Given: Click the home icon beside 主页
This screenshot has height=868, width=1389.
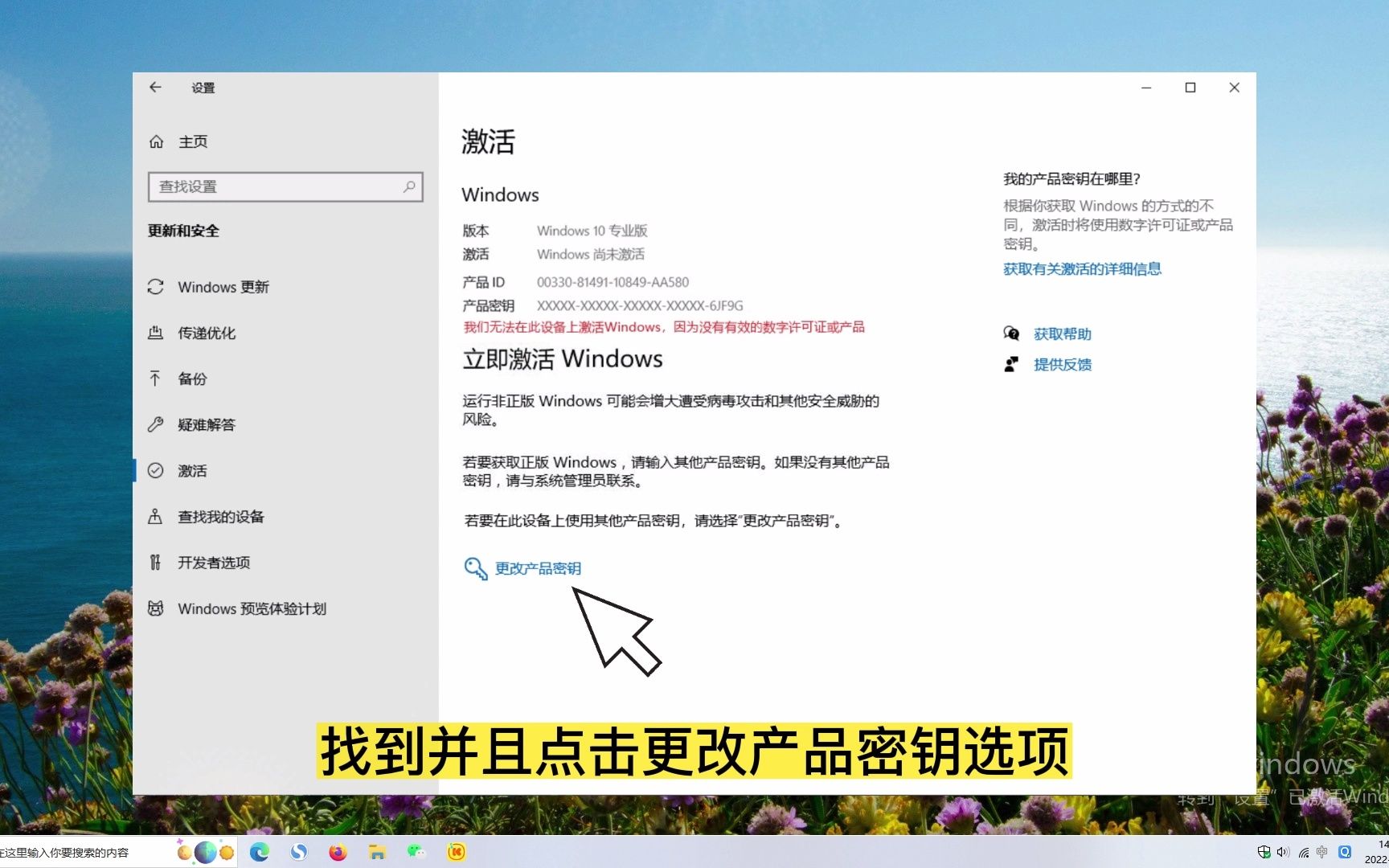Looking at the screenshot, I should pos(156,141).
